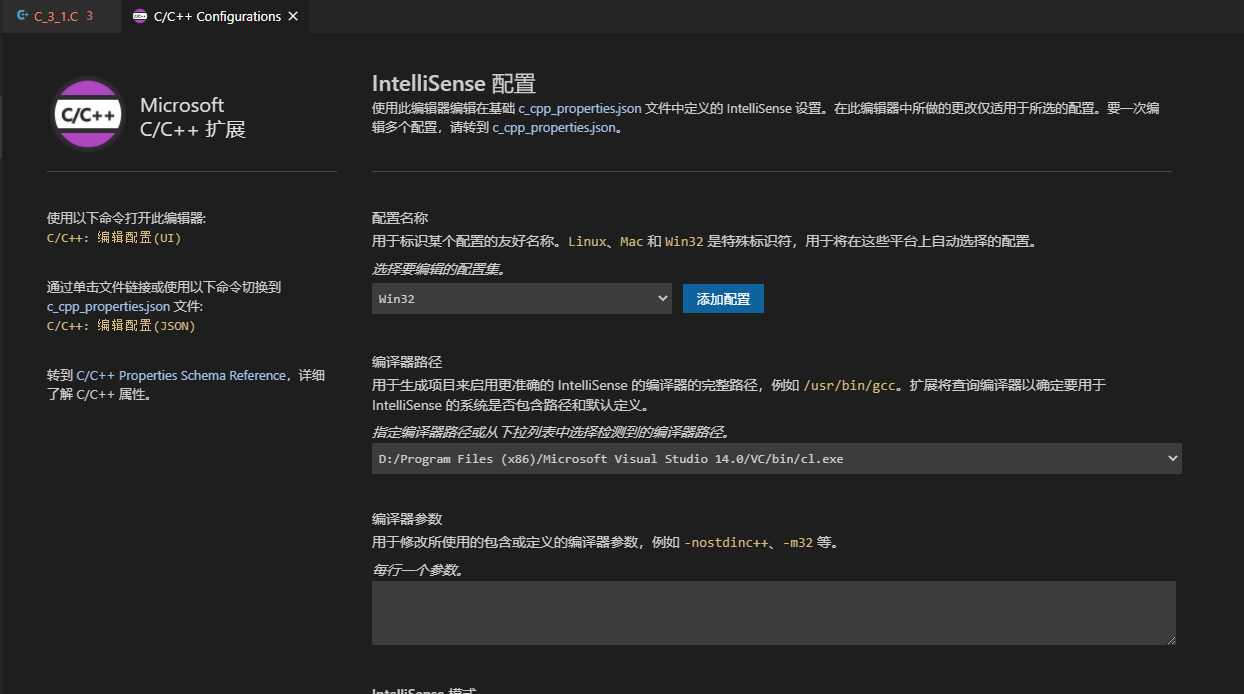
Task: Click inside the 编译器参数 text area
Action: 774,613
